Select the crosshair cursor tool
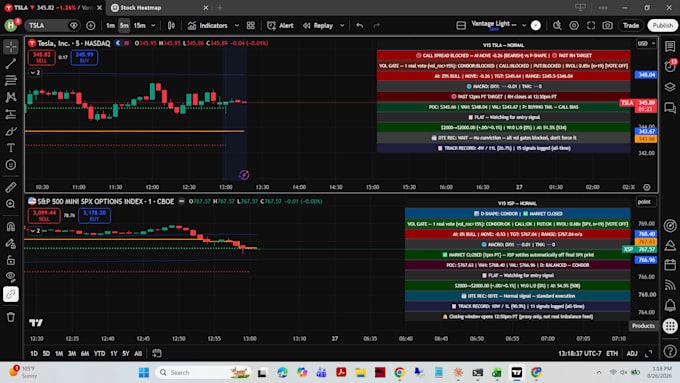 click(x=11, y=46)
